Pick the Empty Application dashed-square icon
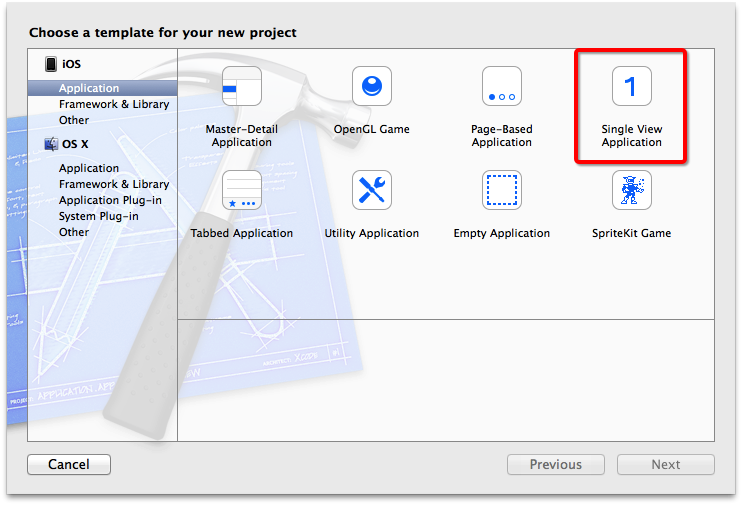This screenshot has width=742, height=505. point(502,190)
